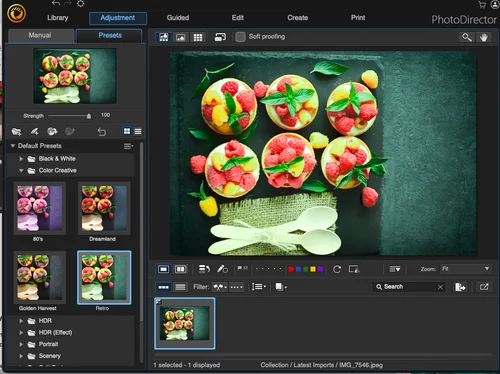Switch to browser only grid mode
This screenshot has width=500, height=374.
(x=198, y=37)
